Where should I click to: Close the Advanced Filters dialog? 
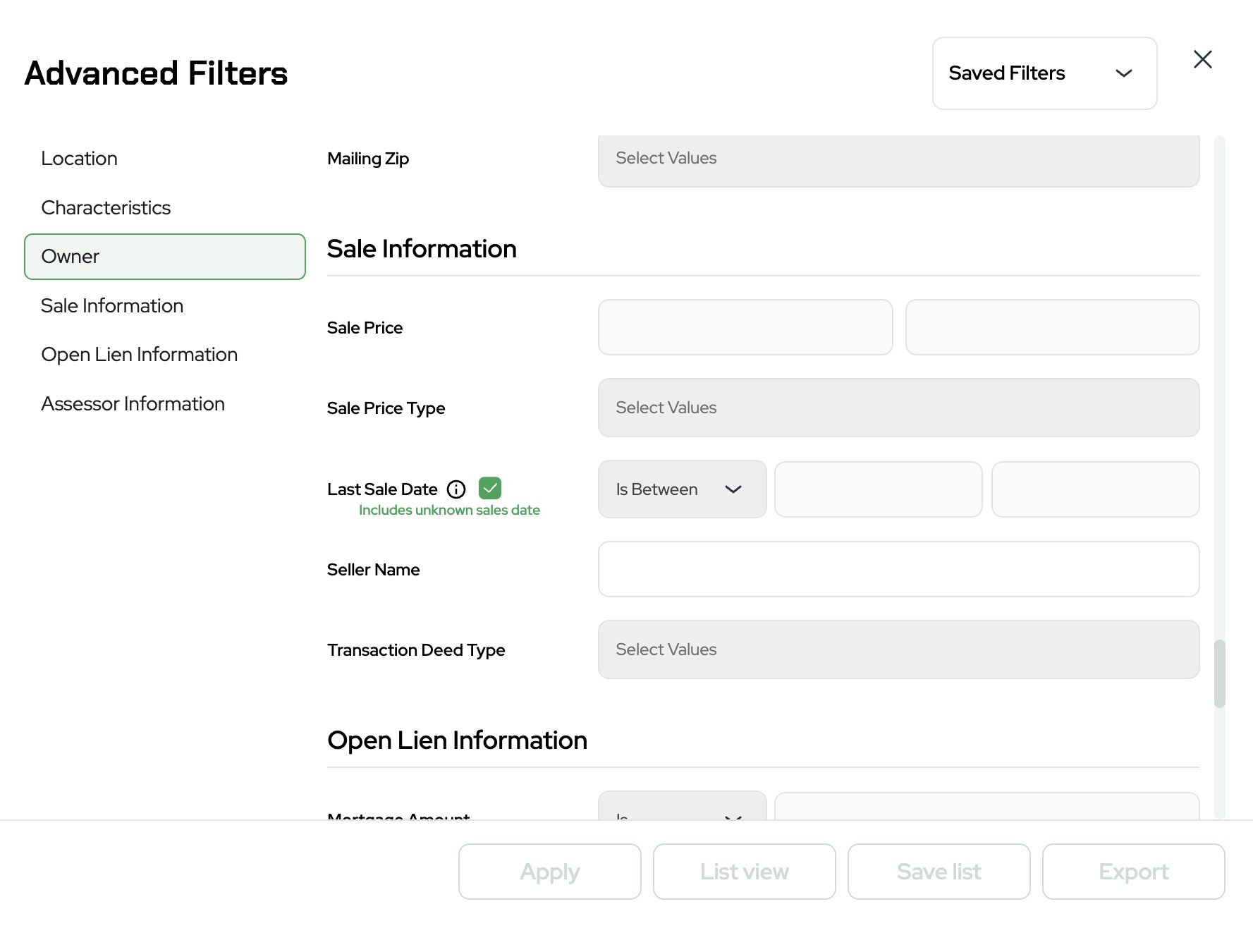click(x=1202, y=59)
